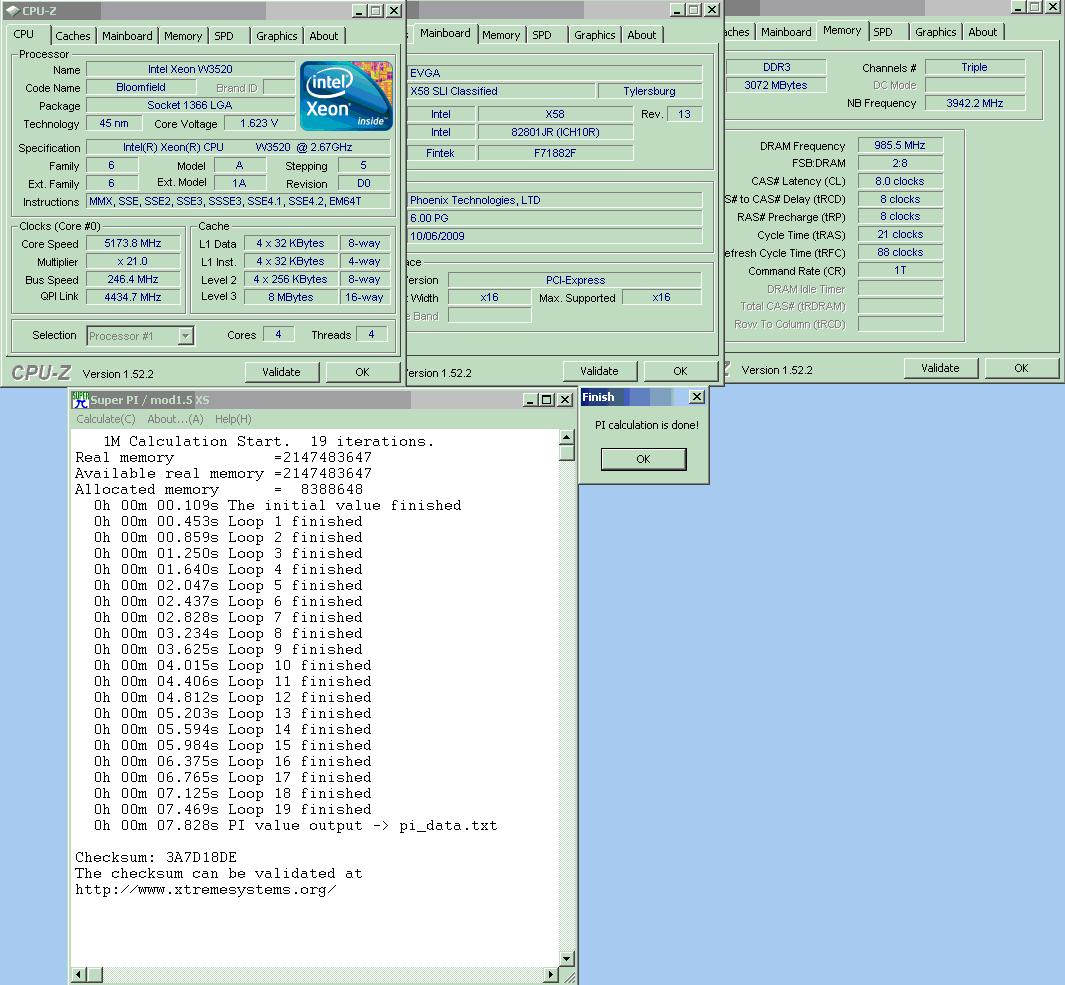Close the Finish dialog
The height and width of the screenshot is (985, 1065).
[x=697, y=397]
